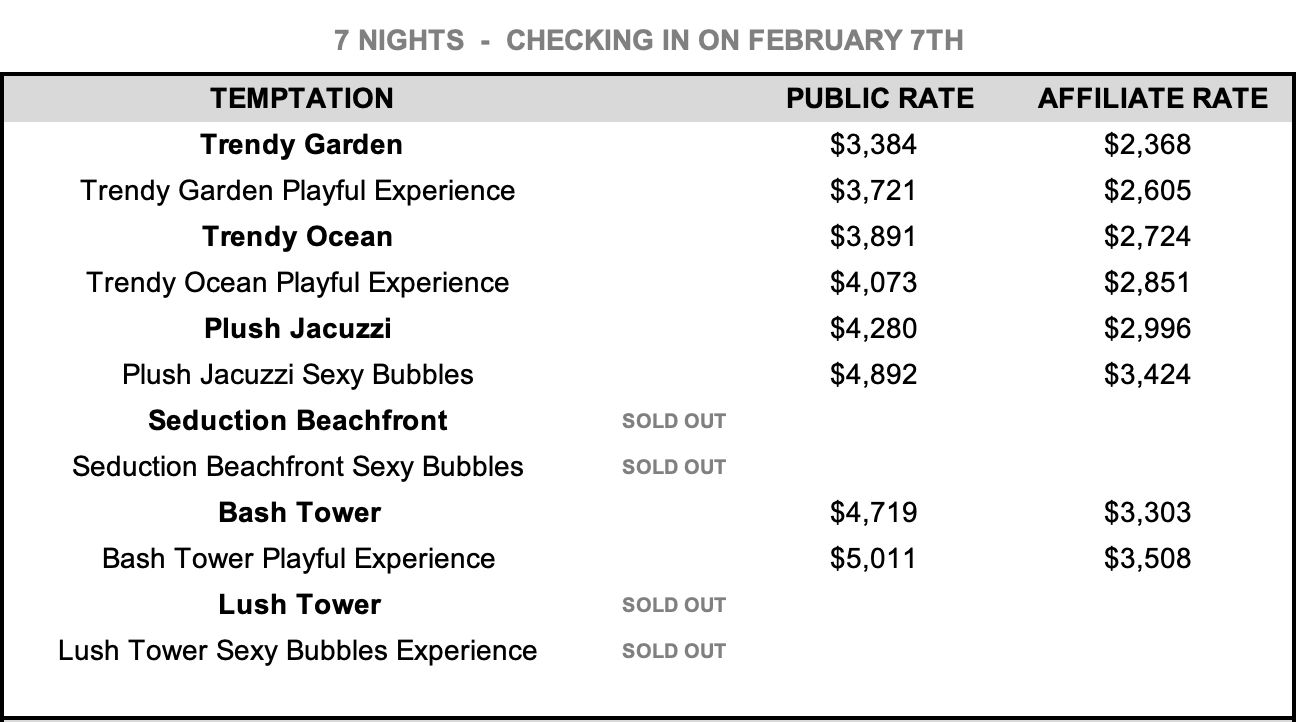Click SOLD OUT beside Lush Tower

pyautogui.click(x=674, y=605)
